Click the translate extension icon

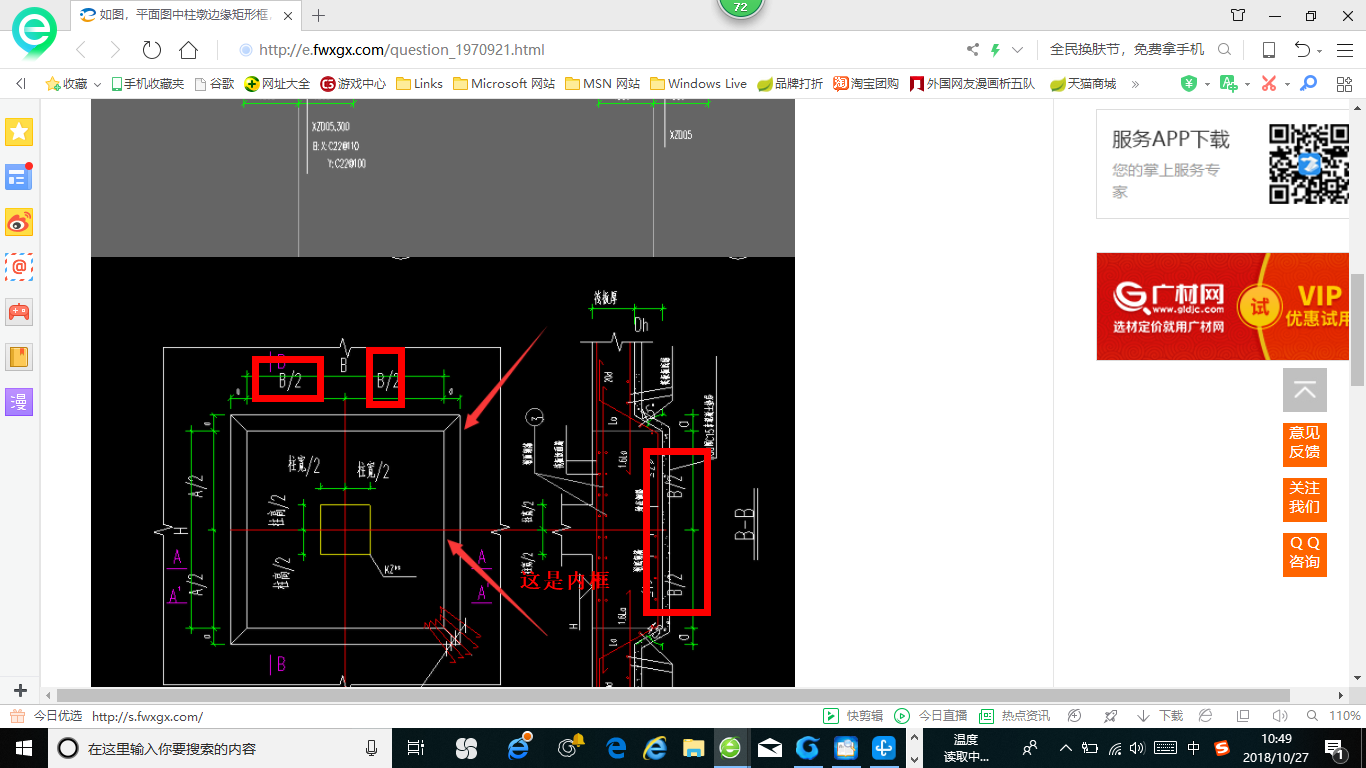click(x=1229, y=84)
